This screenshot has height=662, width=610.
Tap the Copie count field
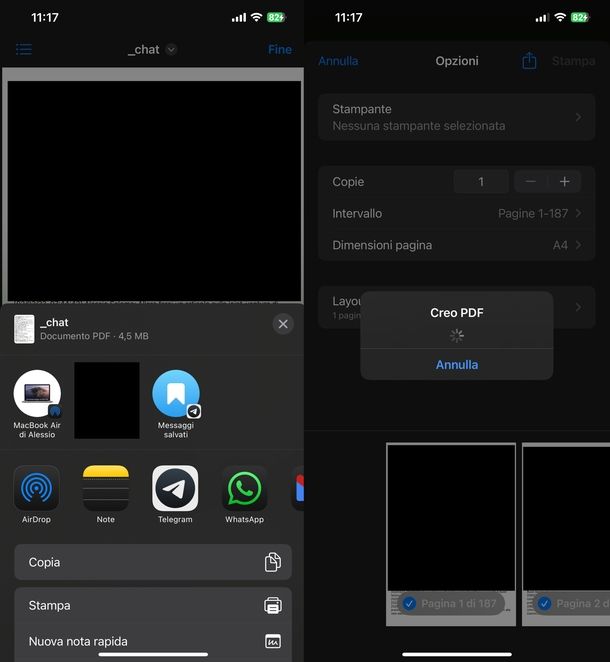point(481,182)
